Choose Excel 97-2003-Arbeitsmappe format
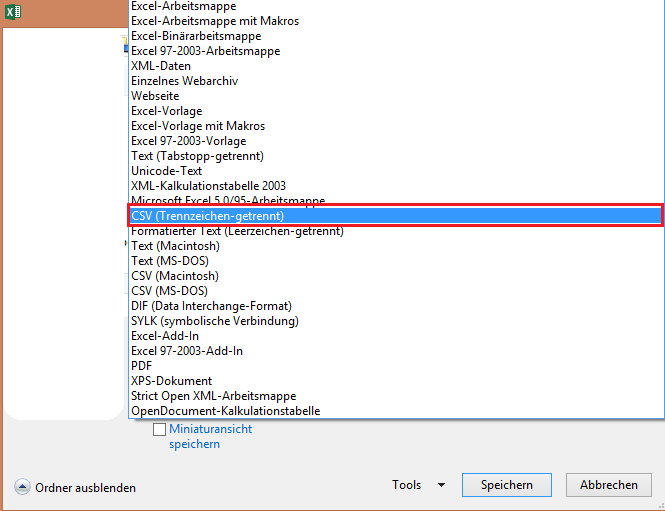 [396, 51]
